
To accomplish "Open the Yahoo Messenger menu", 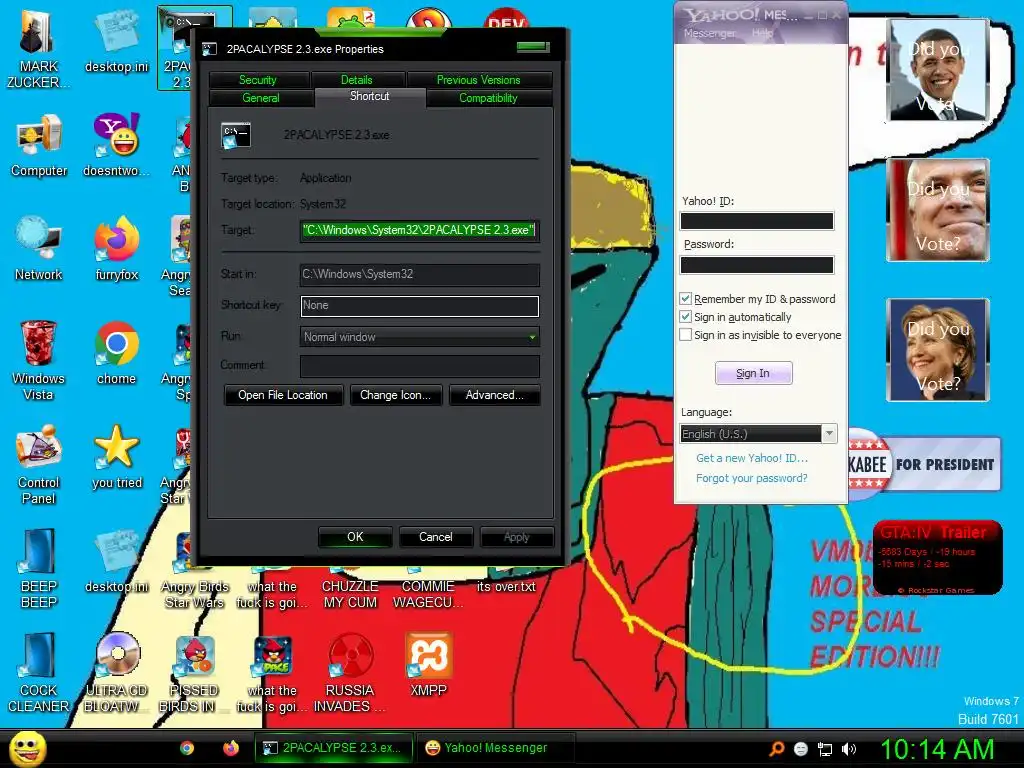I will pyautogui.click(x=709, y=33).
